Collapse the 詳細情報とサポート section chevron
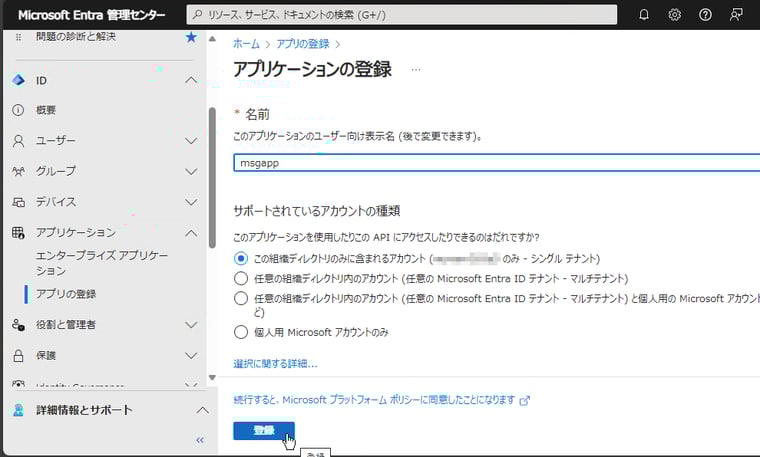760x457 pixels. click(203, 410)
